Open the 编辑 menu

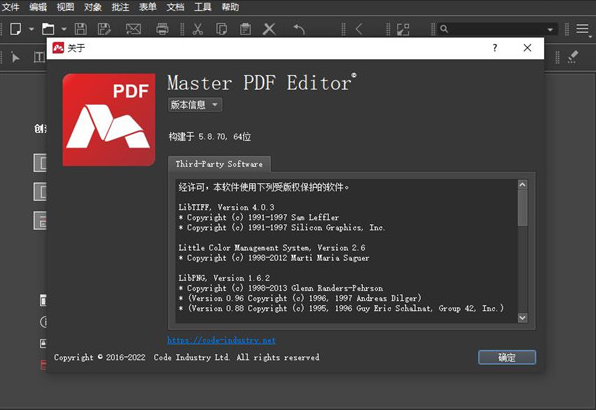pos(38,7)
